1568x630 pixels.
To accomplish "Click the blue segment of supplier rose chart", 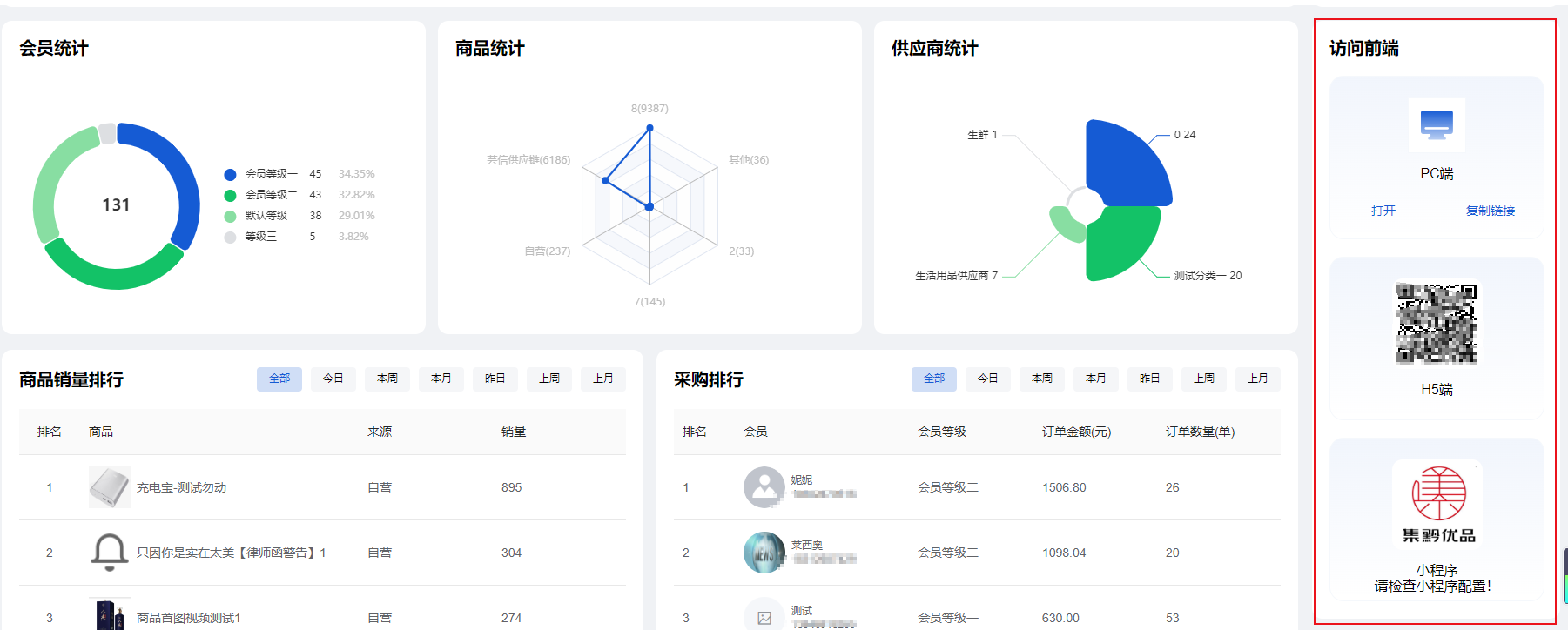I will (x=1127, y=165).
